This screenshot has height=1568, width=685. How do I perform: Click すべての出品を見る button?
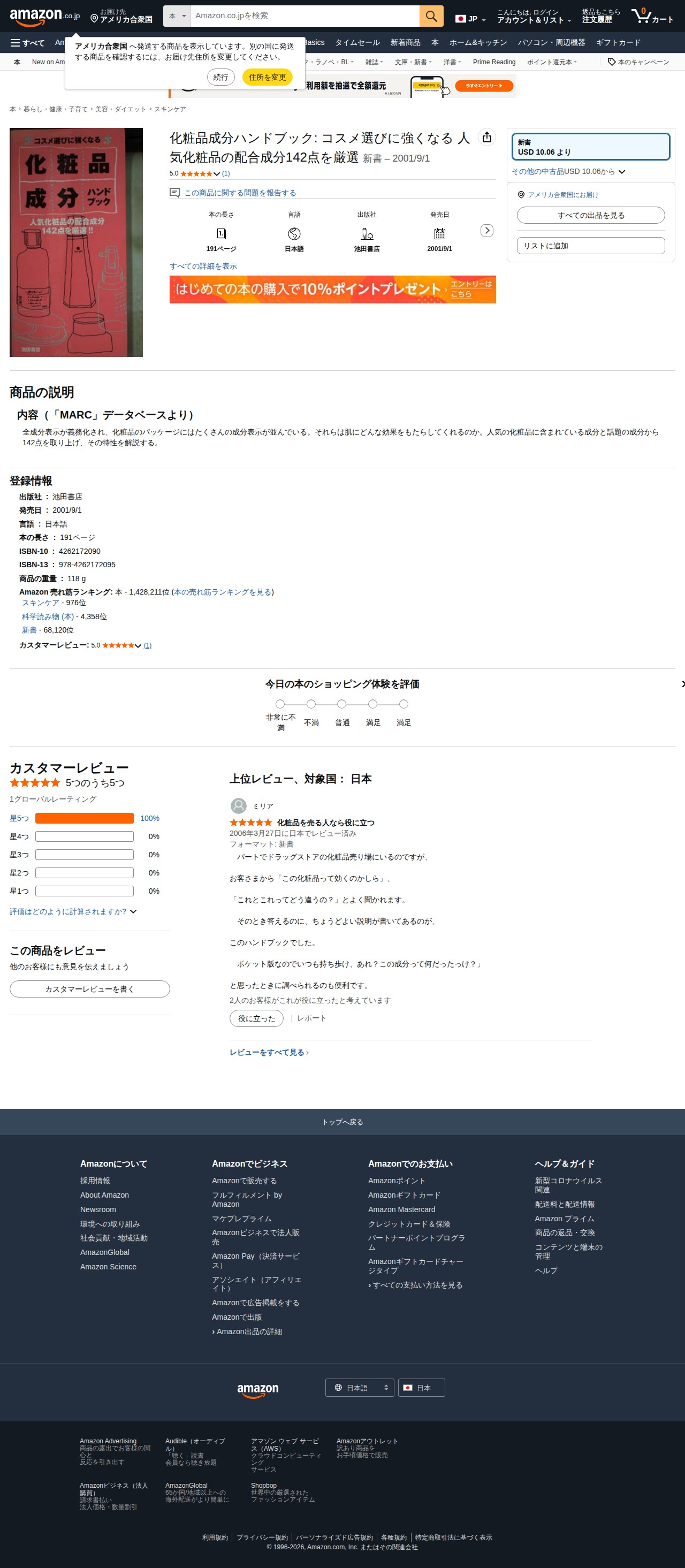pyautogui.click(x=591, y=216)
